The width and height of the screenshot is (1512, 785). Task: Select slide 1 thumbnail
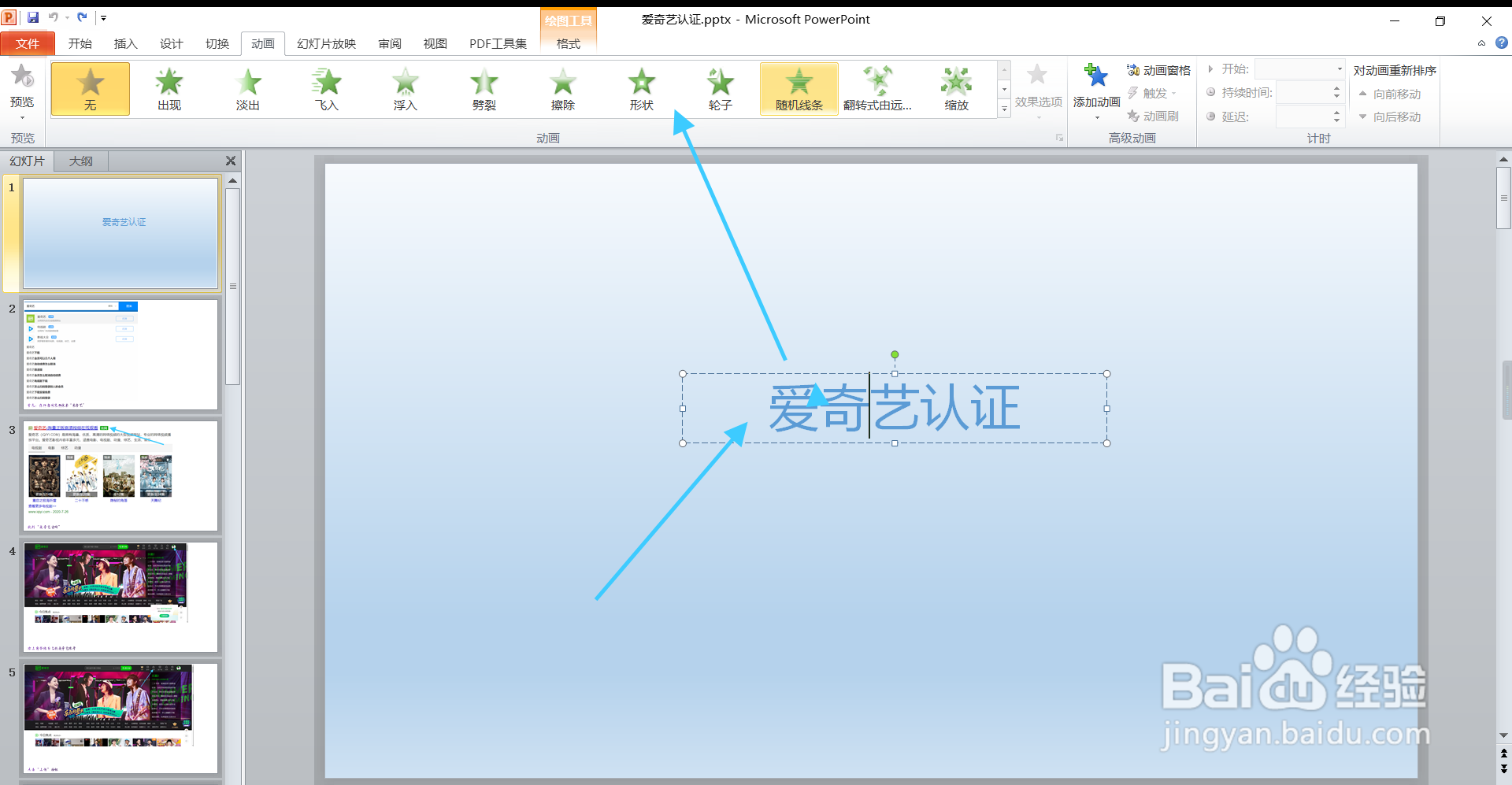coord(120,233)
